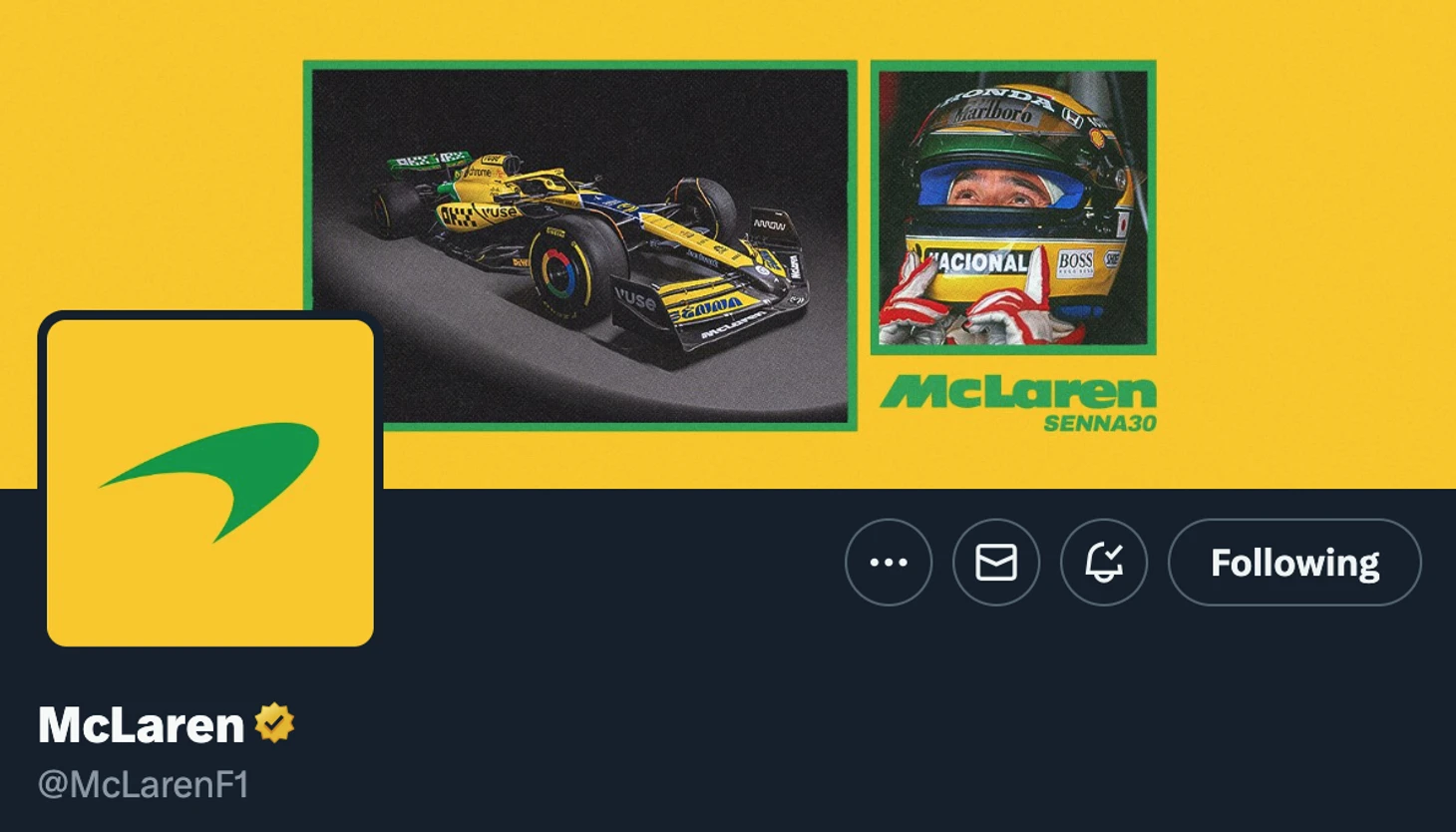Screen dimensions: 1456x832
Task: Click the car's green rear wing
Action: click(x=429, y=160)
